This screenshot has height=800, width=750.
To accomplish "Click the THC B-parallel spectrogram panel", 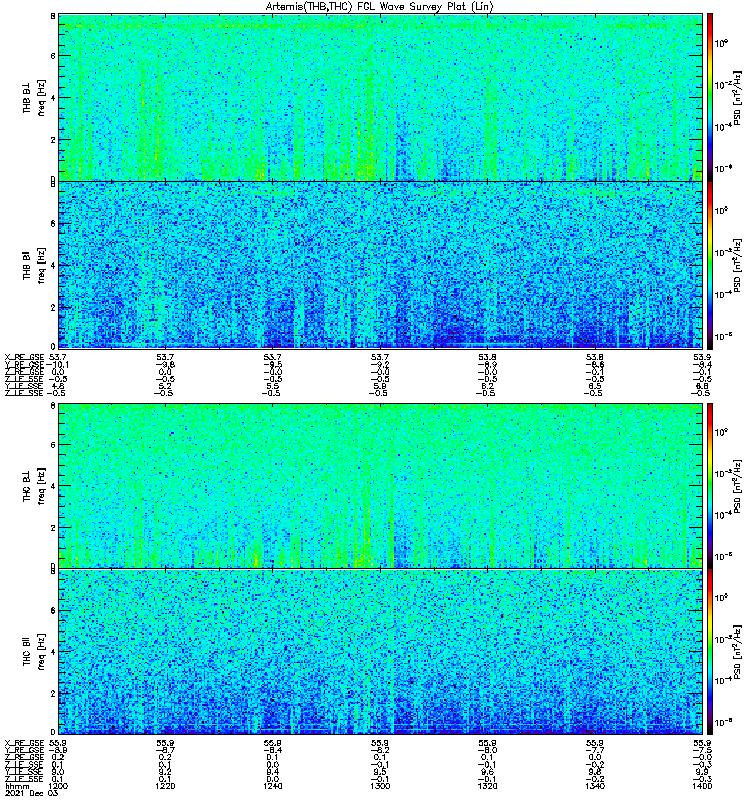I will (381, 652).
